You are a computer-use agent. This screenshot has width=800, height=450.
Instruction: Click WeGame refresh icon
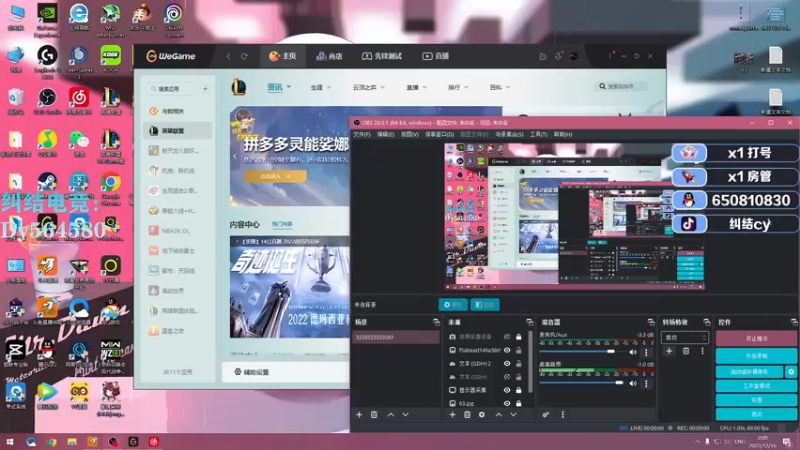(x=244, y=56)
